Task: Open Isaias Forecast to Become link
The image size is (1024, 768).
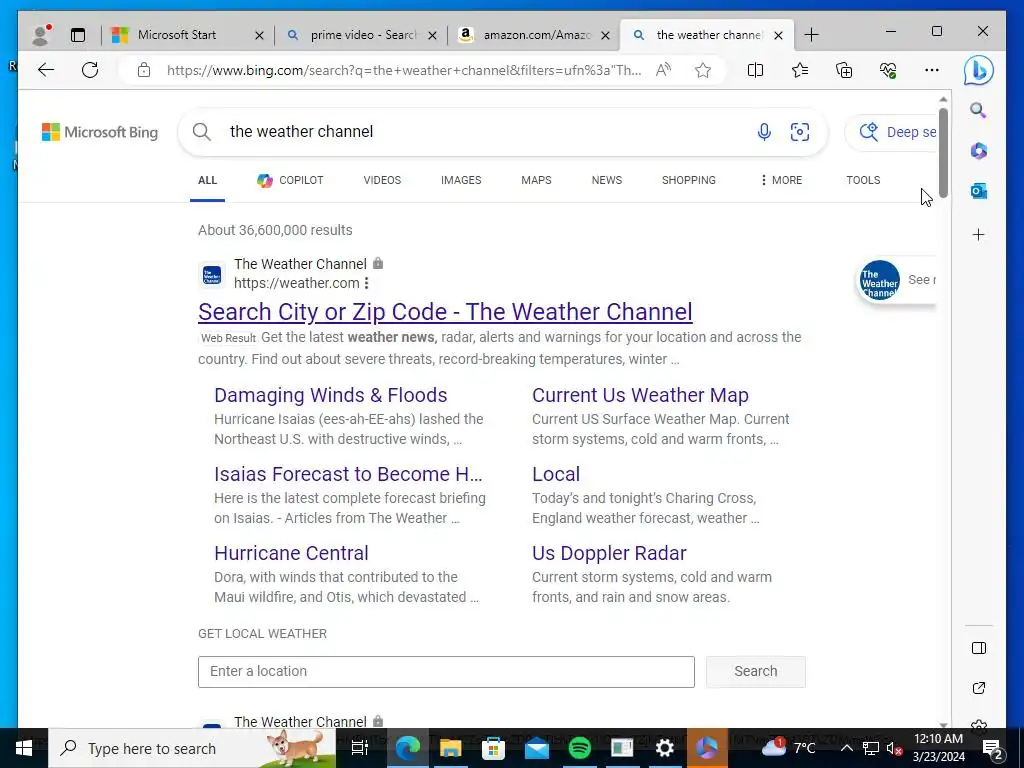Action: [x=348, y=474]
